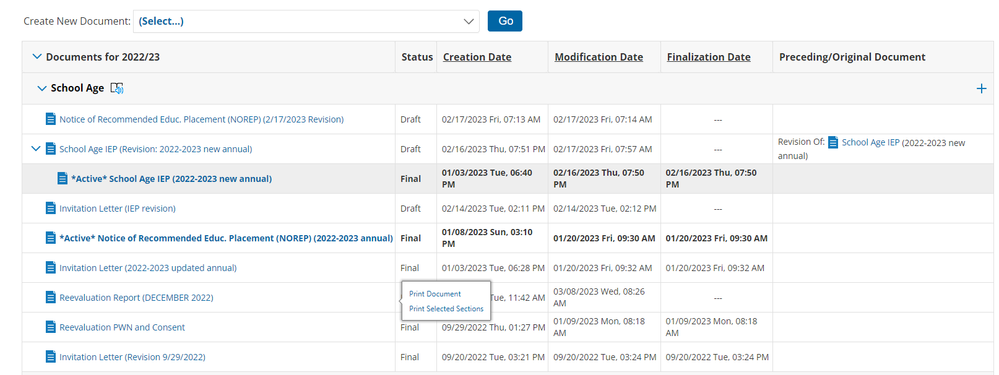Click document icon for Active NOREP 2022-2023 annual

point(51,237)
